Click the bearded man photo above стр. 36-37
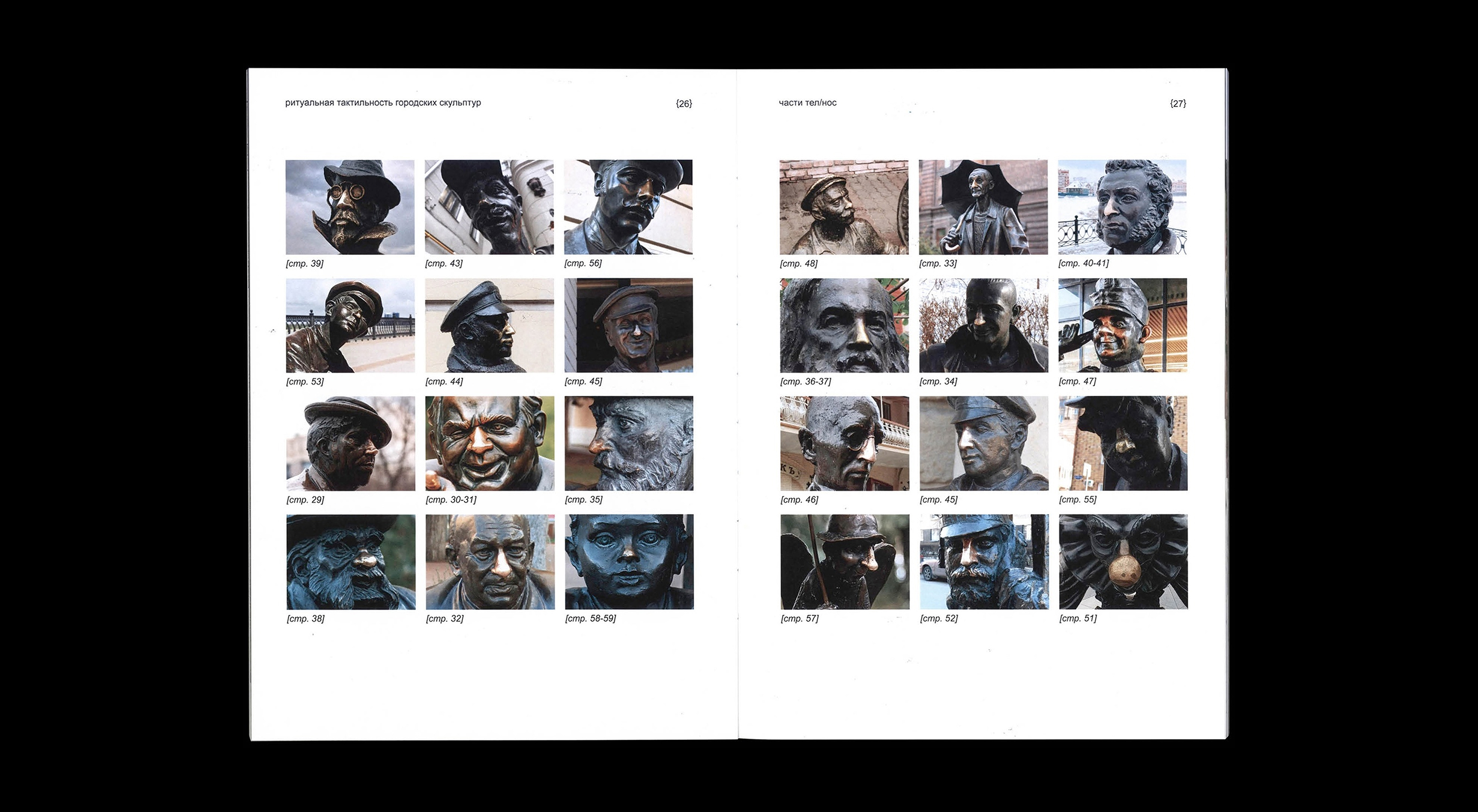Viewport: 1478px width, 812px height. click(844, 325)
